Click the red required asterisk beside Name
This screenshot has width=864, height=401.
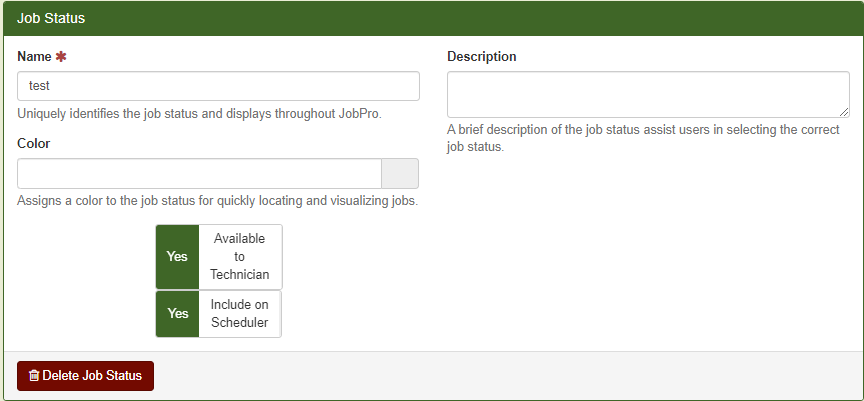61,57
